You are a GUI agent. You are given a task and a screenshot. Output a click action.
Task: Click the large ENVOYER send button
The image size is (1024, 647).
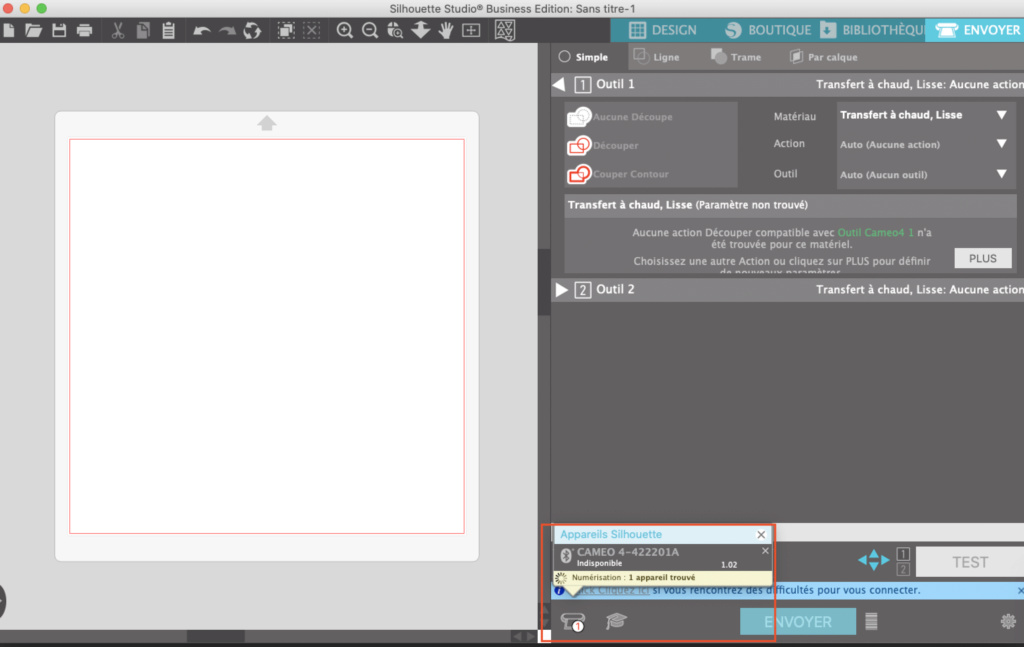[797, 622]
